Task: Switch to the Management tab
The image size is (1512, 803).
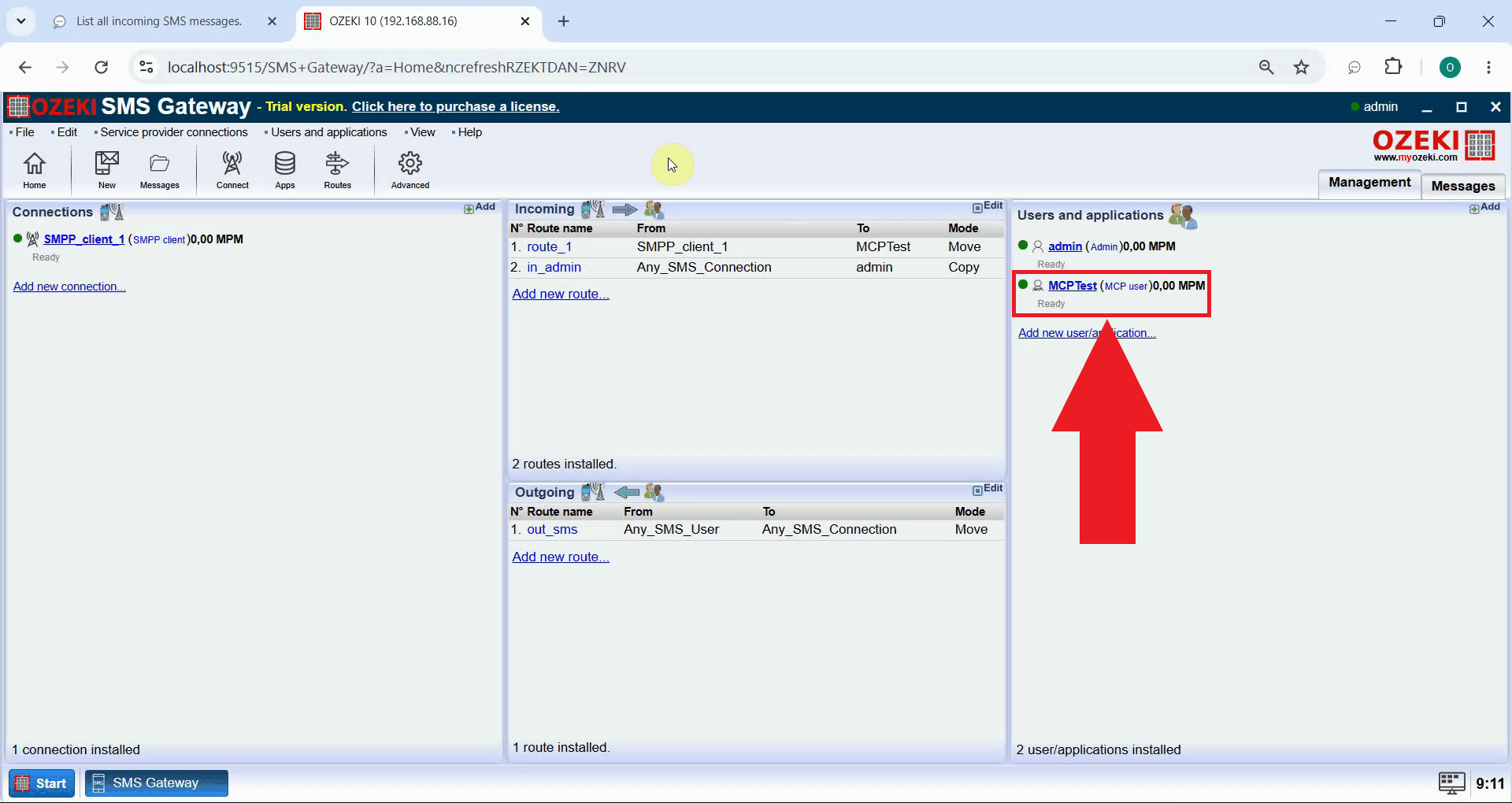Action: point(1369,183)
